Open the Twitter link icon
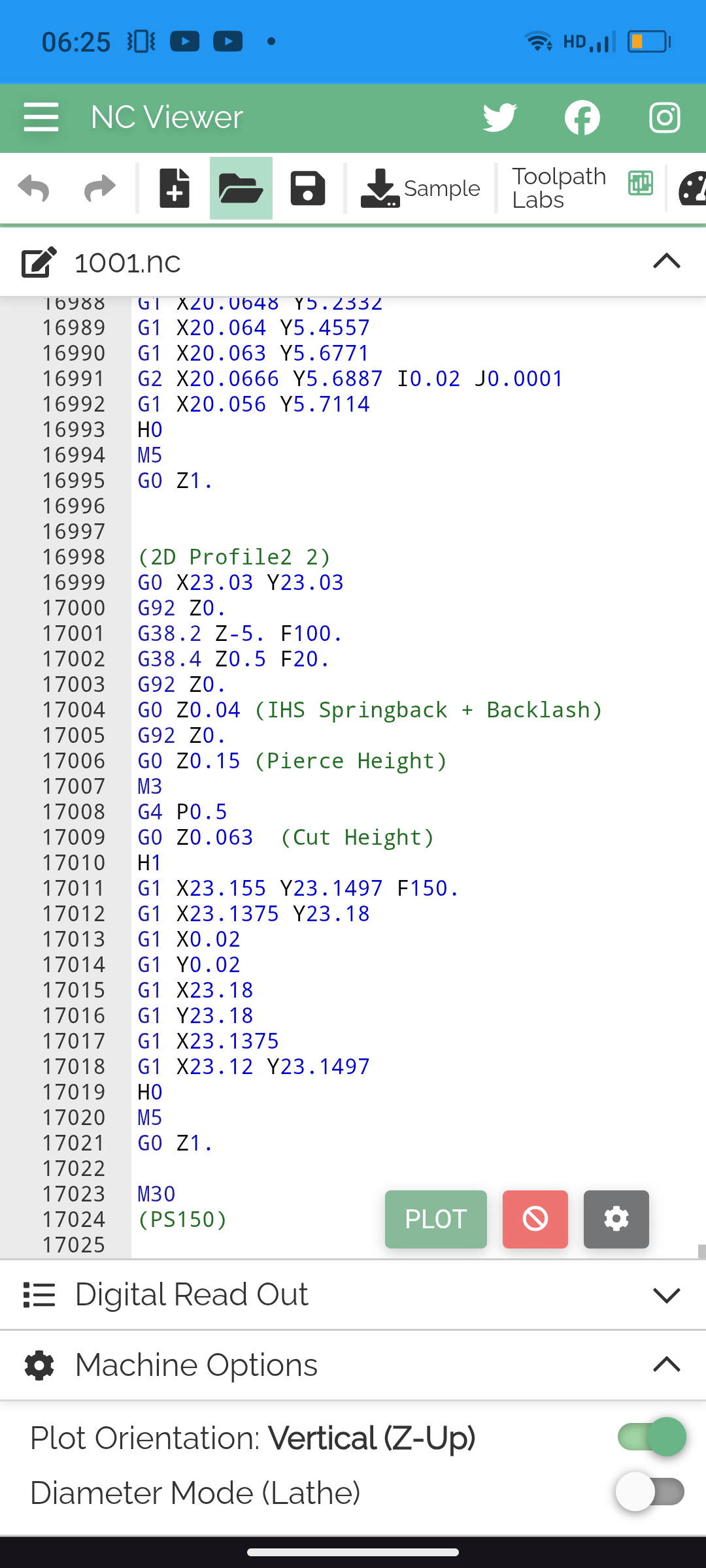Screen dimensions: 706x1568 coord(500,118)
